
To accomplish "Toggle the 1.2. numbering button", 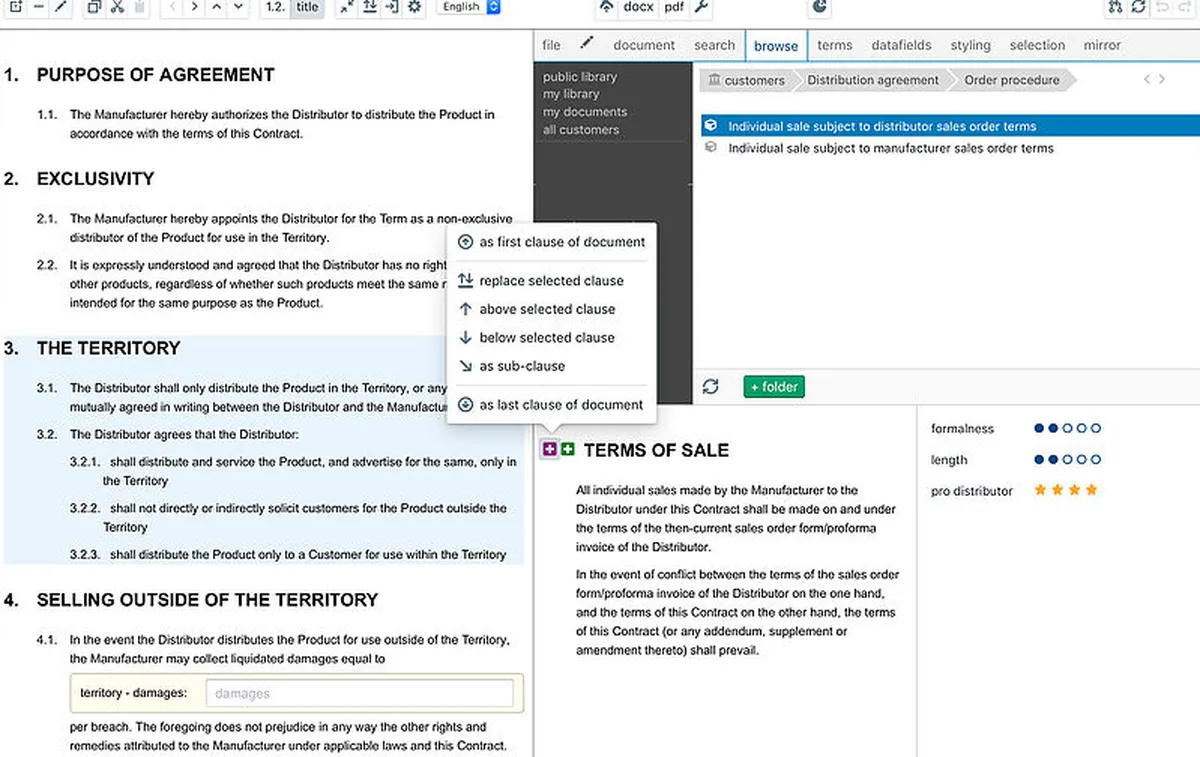I will [x=277, y=7].
